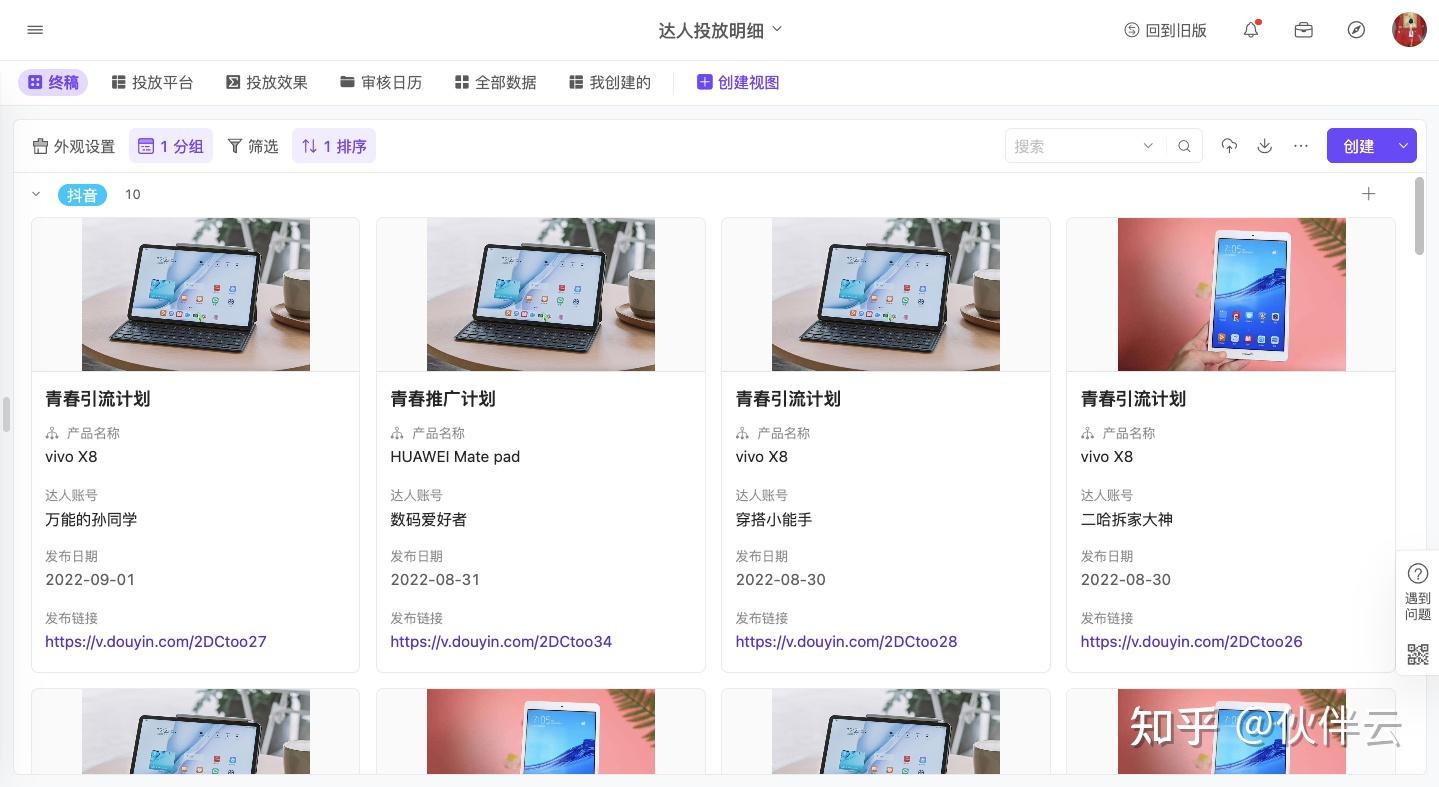Open the 筛选 filter panel
The height and width of the screenshot is (787, 1439).
(x=253, y=146)
